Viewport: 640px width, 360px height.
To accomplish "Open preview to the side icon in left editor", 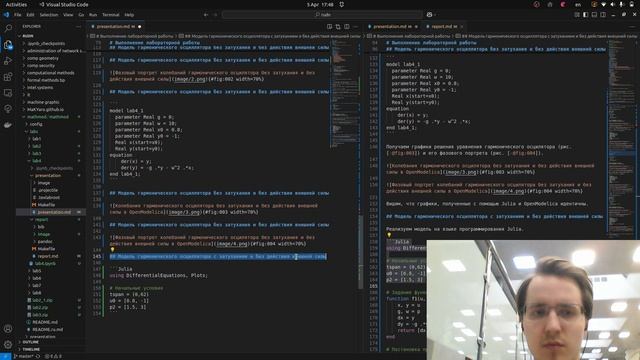I will click(x=329, y=27).
